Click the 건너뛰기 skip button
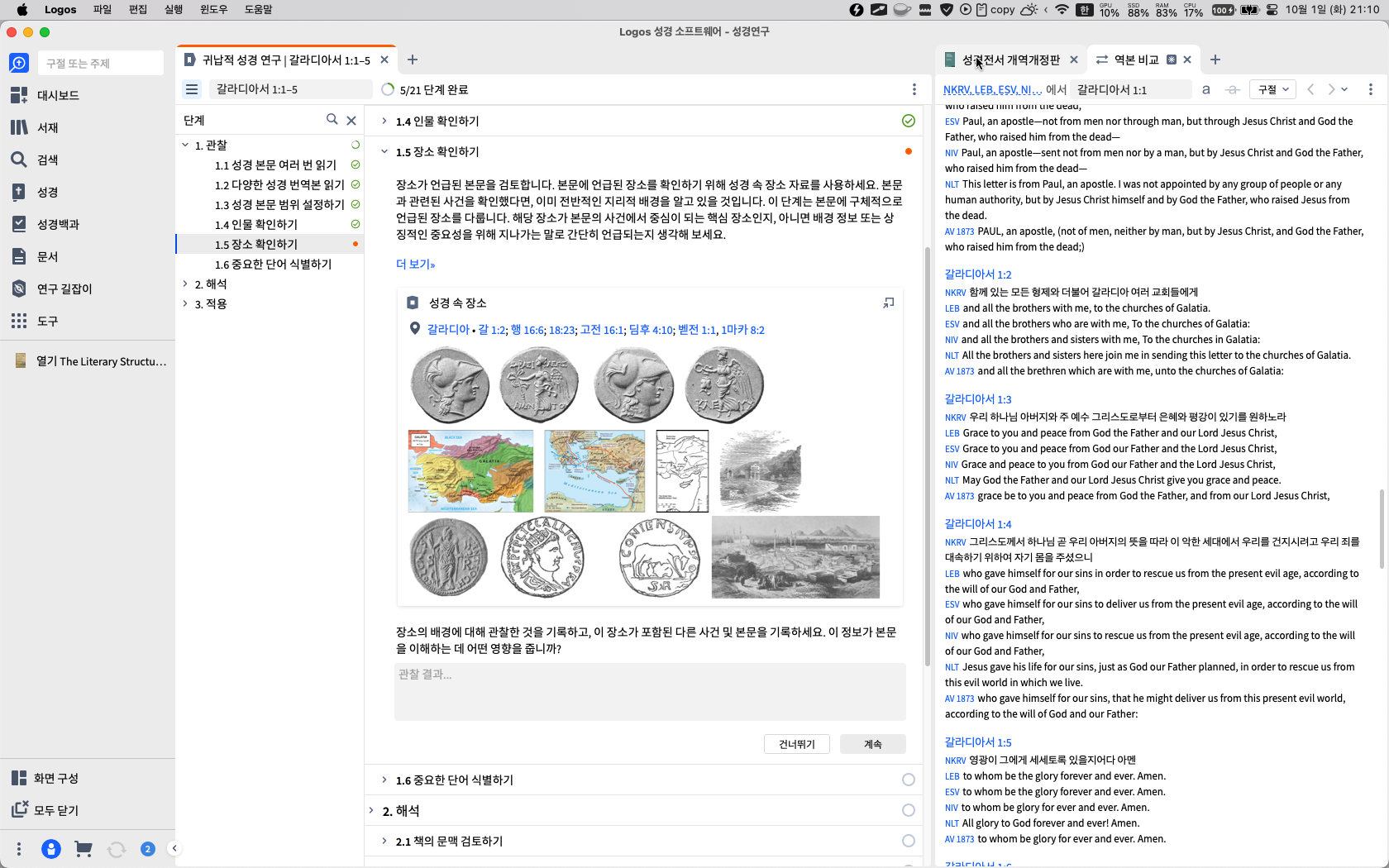Screen dimensions: 1389x868 click(x=797, y=744)
